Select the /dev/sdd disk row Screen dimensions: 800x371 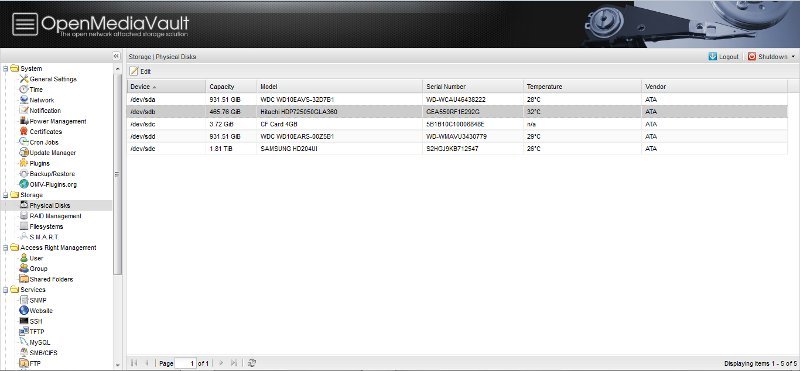click(457, 136)
